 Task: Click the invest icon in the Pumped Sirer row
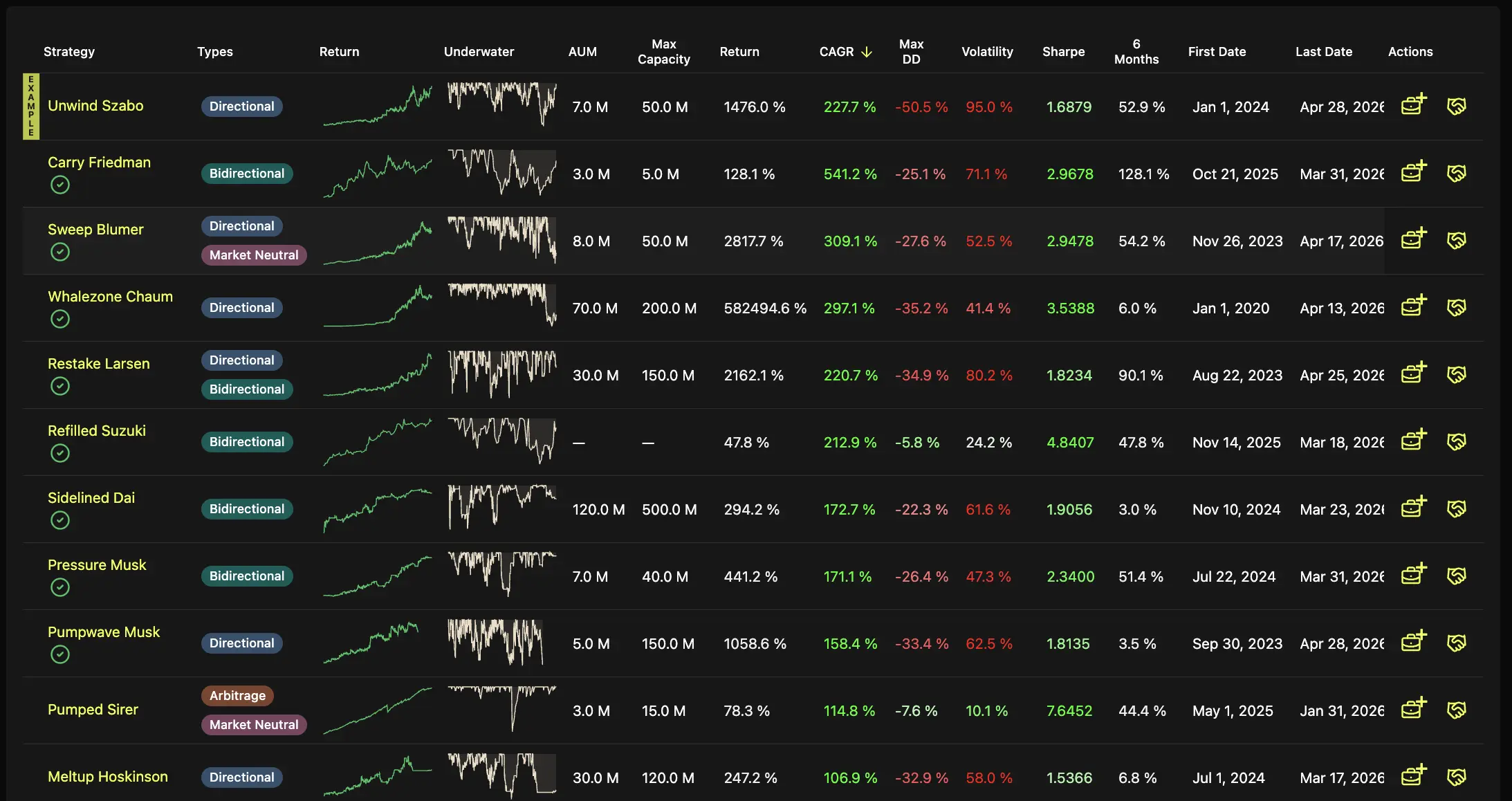point(1414,709)
